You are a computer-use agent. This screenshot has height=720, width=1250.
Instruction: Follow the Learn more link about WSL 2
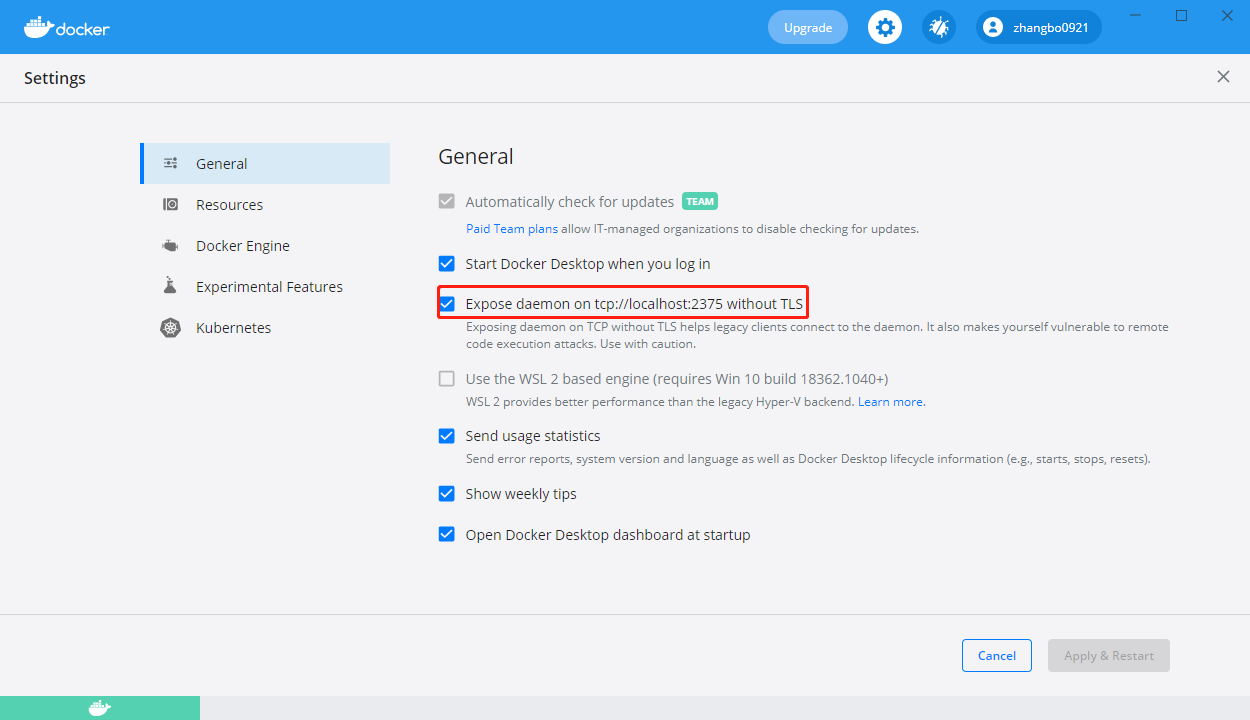tap(890, 402)
